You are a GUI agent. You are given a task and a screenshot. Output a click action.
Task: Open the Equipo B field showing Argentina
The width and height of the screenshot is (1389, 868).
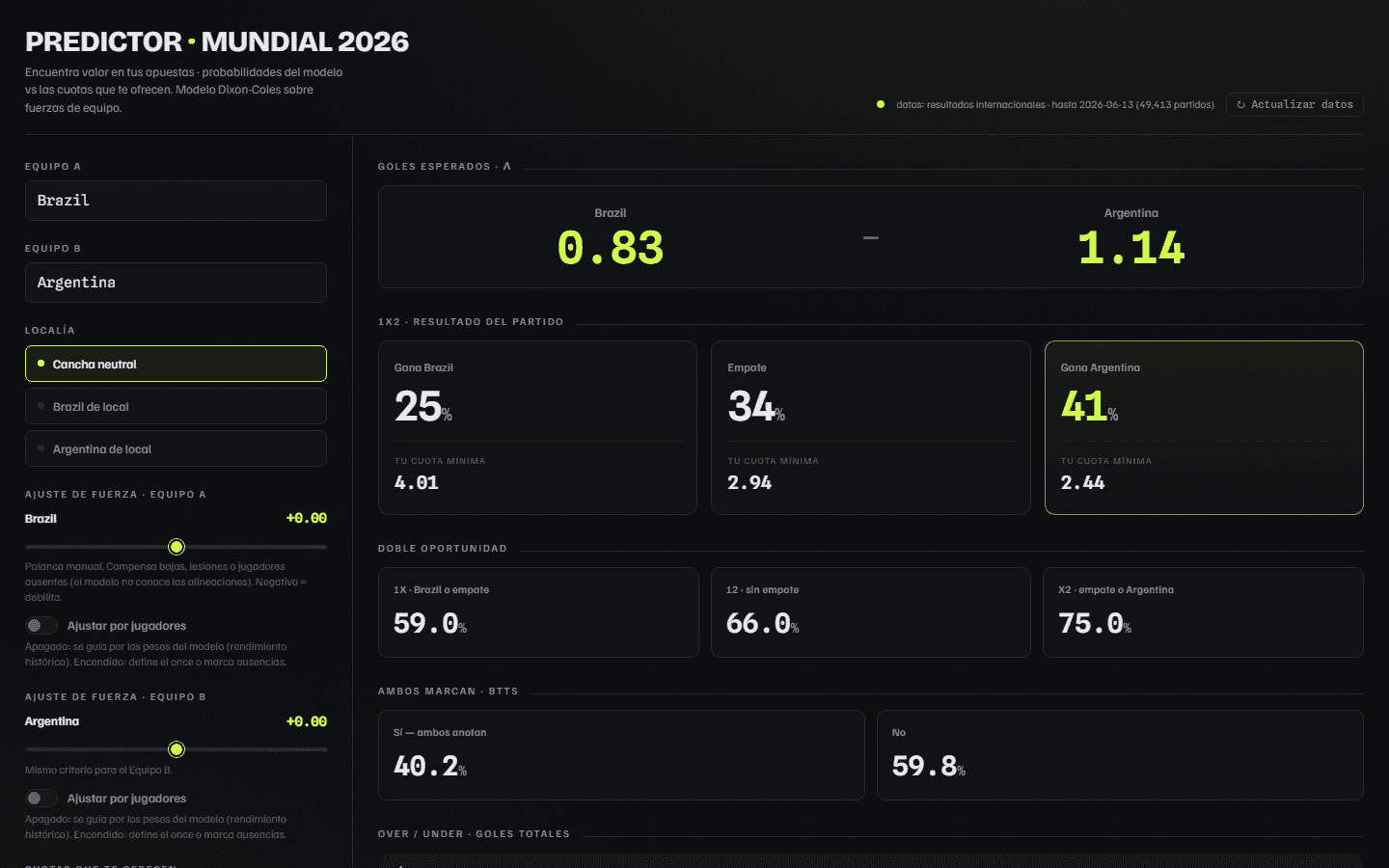pos(176,283)
